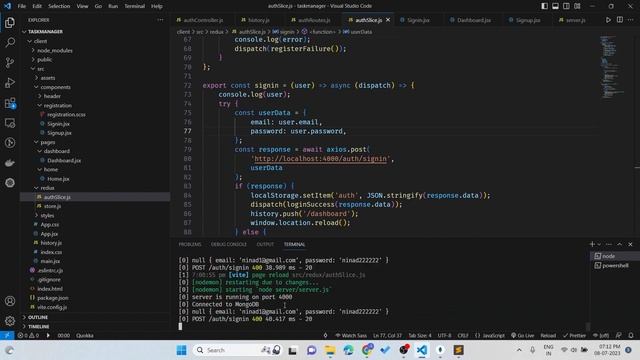Create a new terminal with plus icon
This screenshot has width=640, height=360.
pos(592,244)
